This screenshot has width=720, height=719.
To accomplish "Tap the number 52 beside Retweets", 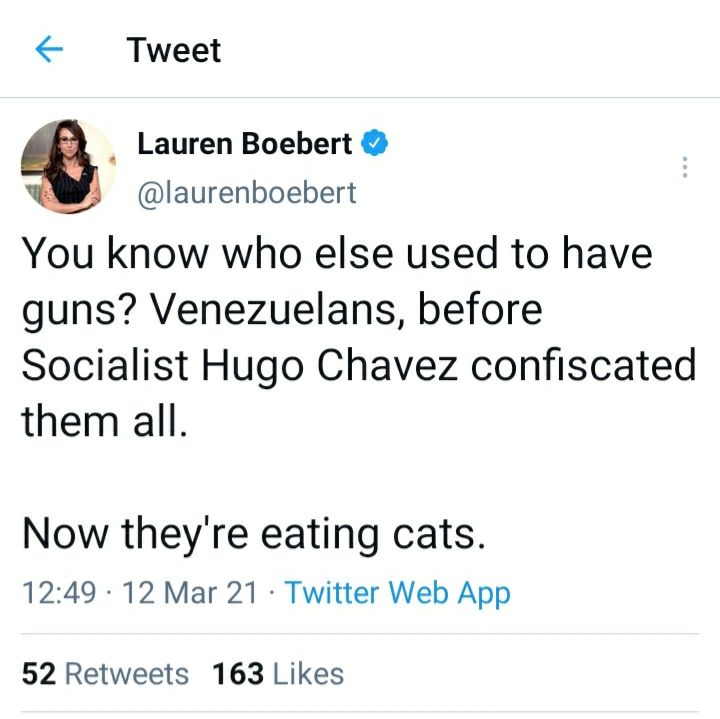I will coord(38,673).
